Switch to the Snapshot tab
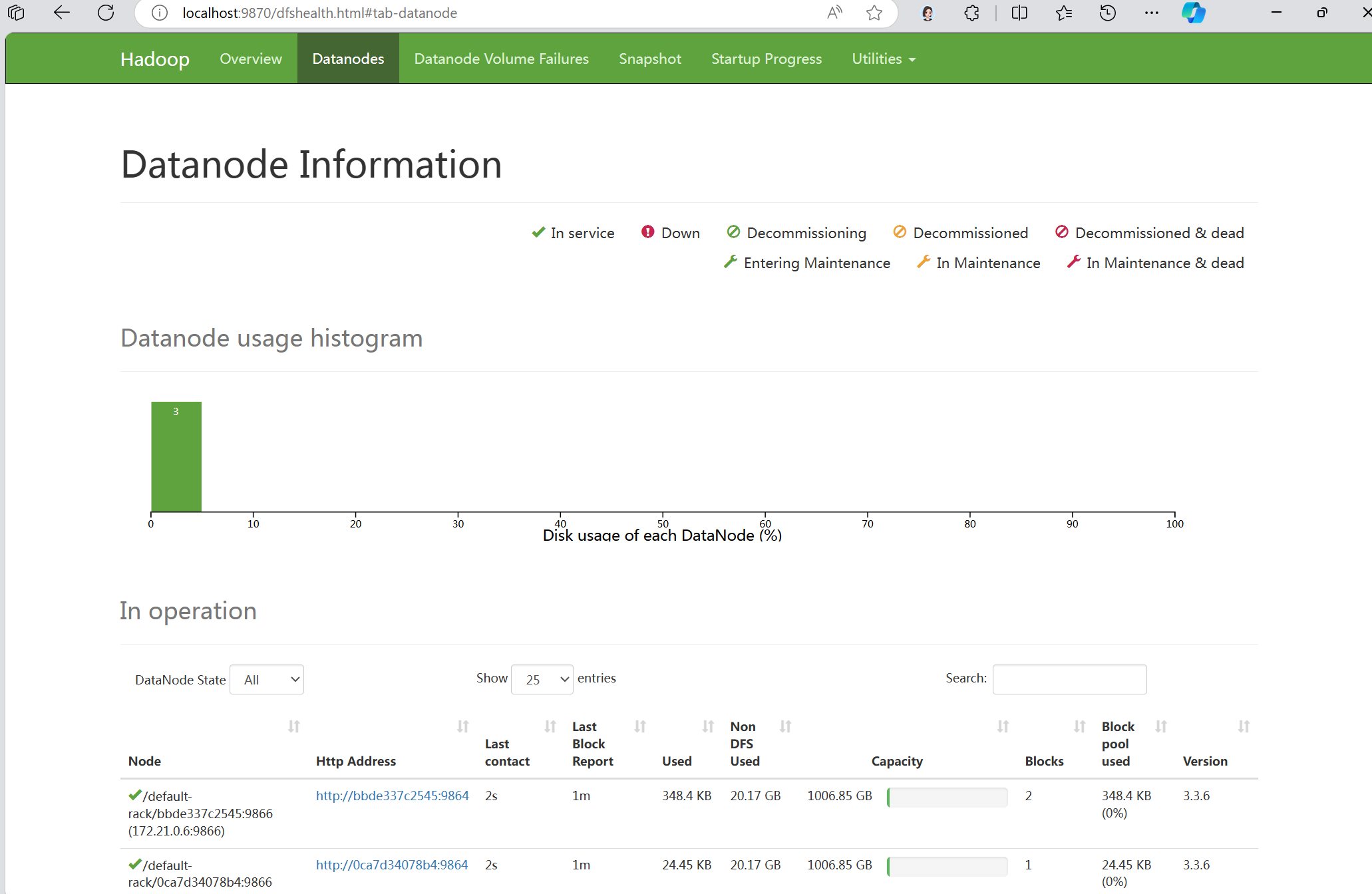1372x894 pixels. (x=650, y=59)
